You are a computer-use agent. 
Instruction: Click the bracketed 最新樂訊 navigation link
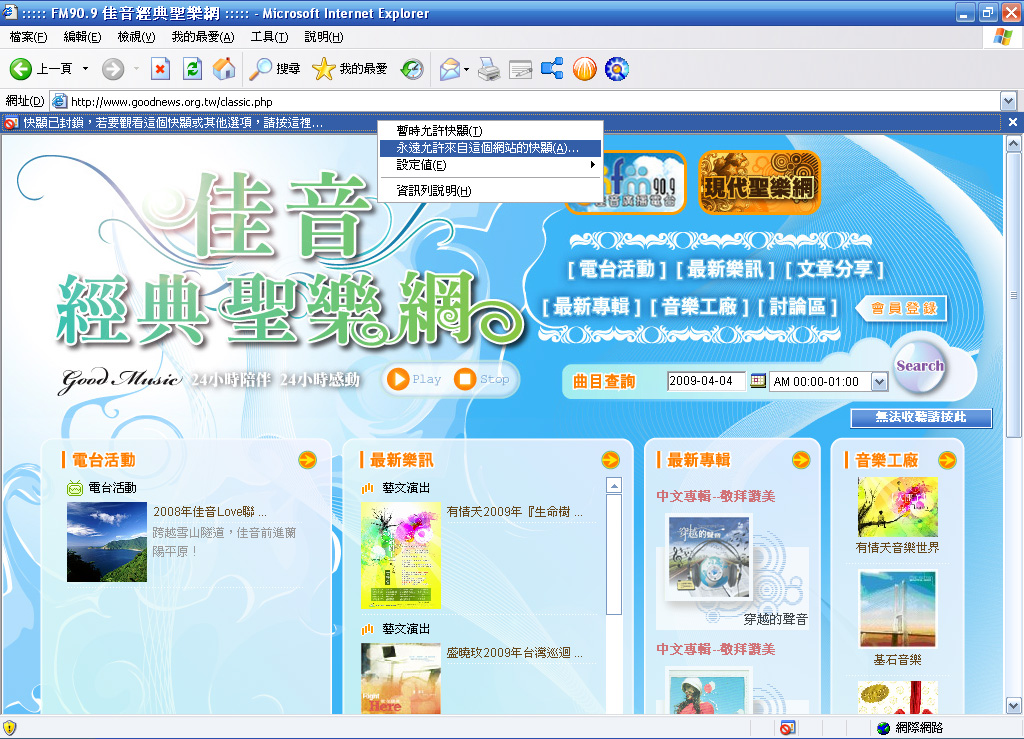click(725, 269)
